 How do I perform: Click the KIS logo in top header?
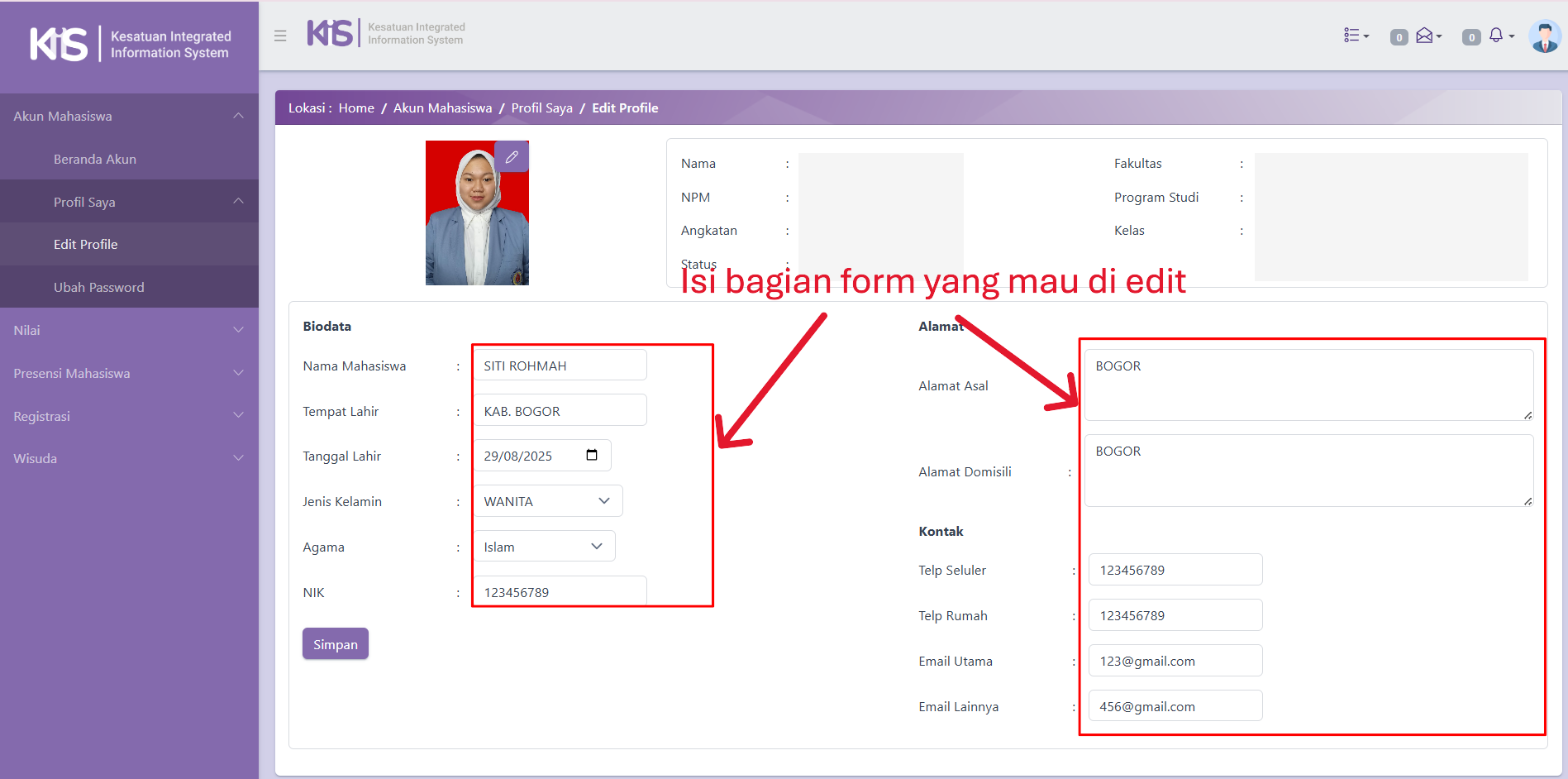331,33
